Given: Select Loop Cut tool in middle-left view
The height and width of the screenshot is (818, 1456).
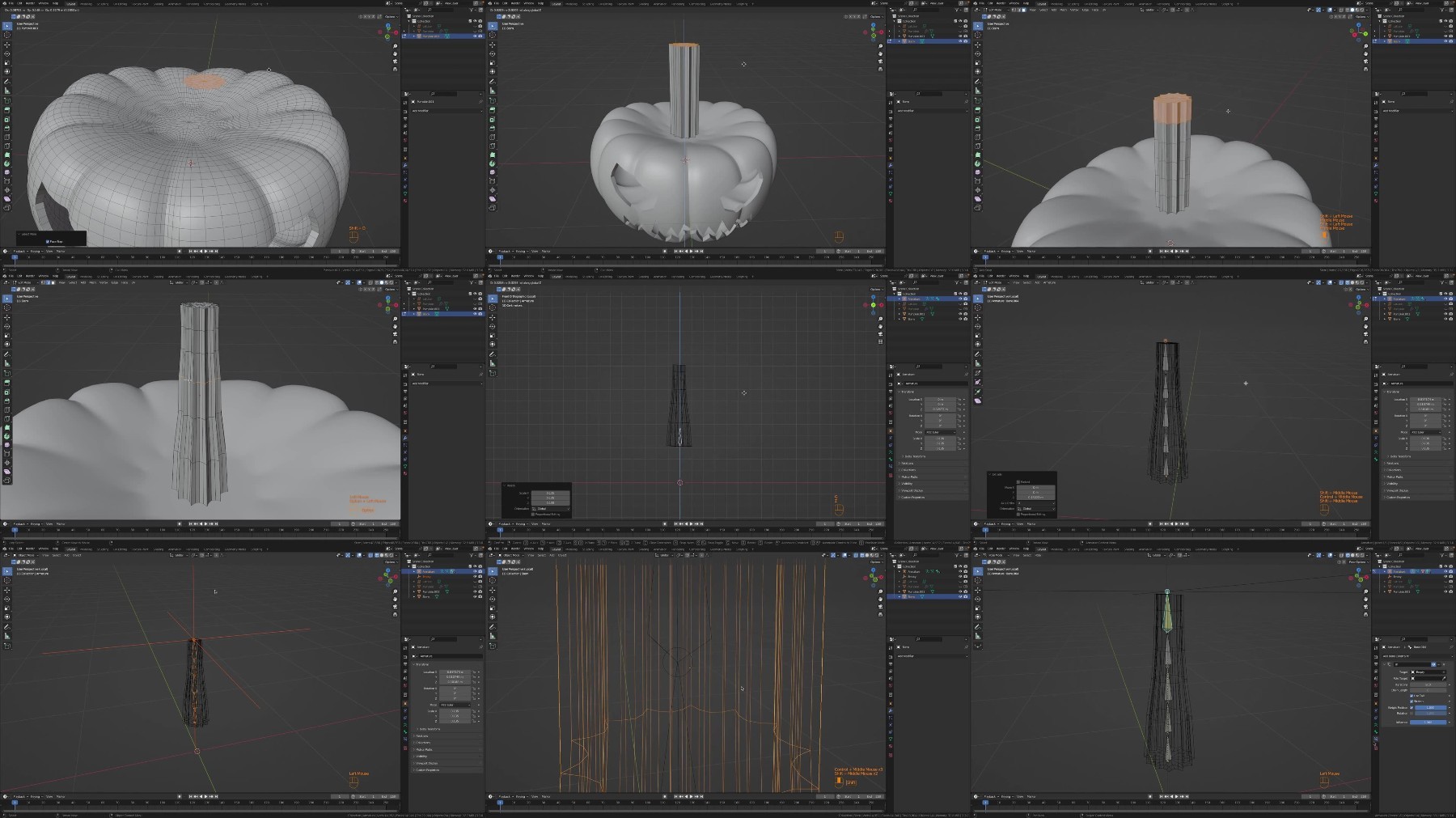Looking at the screenshot, I should pyautogui.click(x=7, y=409).
